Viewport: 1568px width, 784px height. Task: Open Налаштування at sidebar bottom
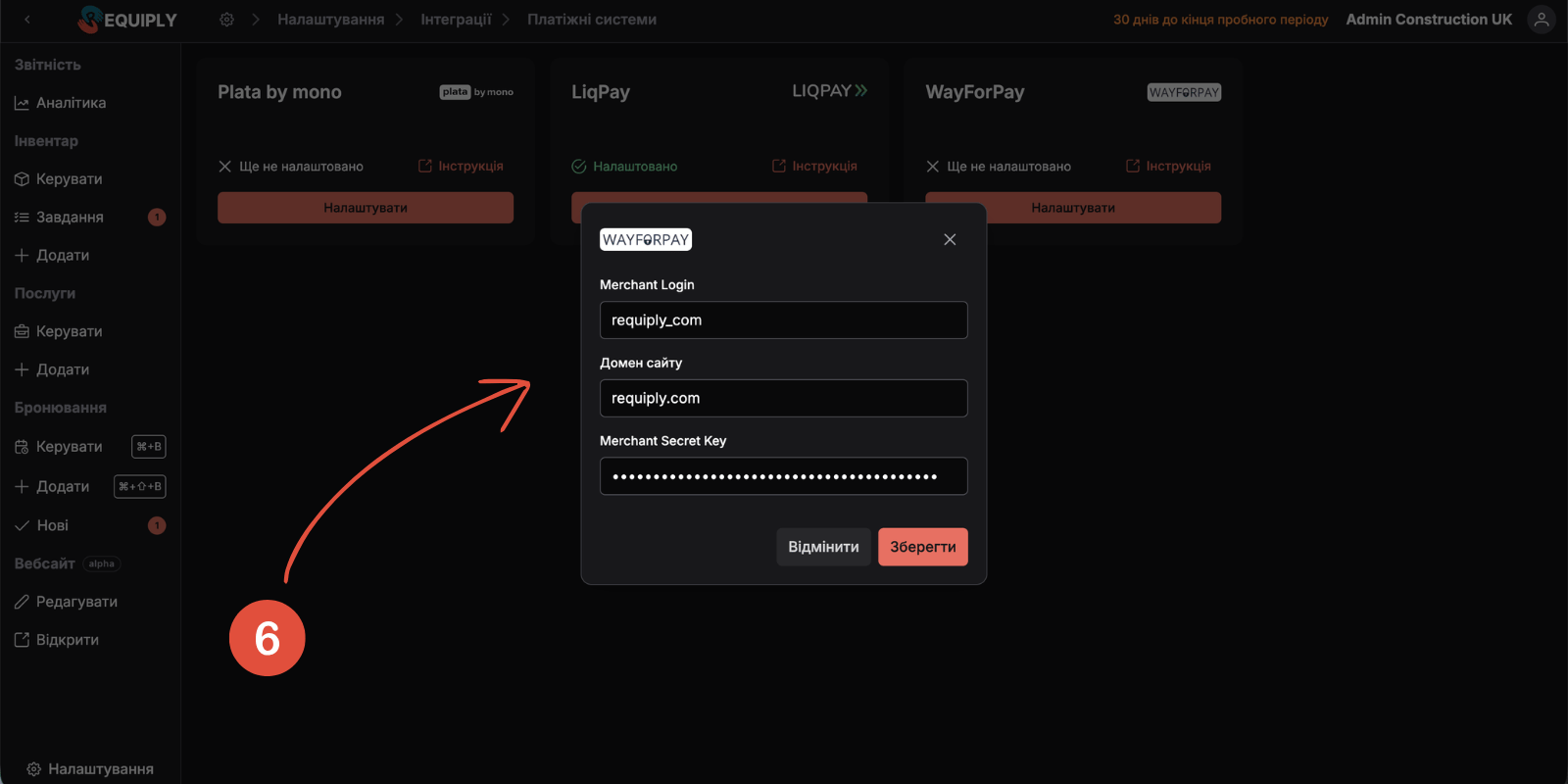90,769
